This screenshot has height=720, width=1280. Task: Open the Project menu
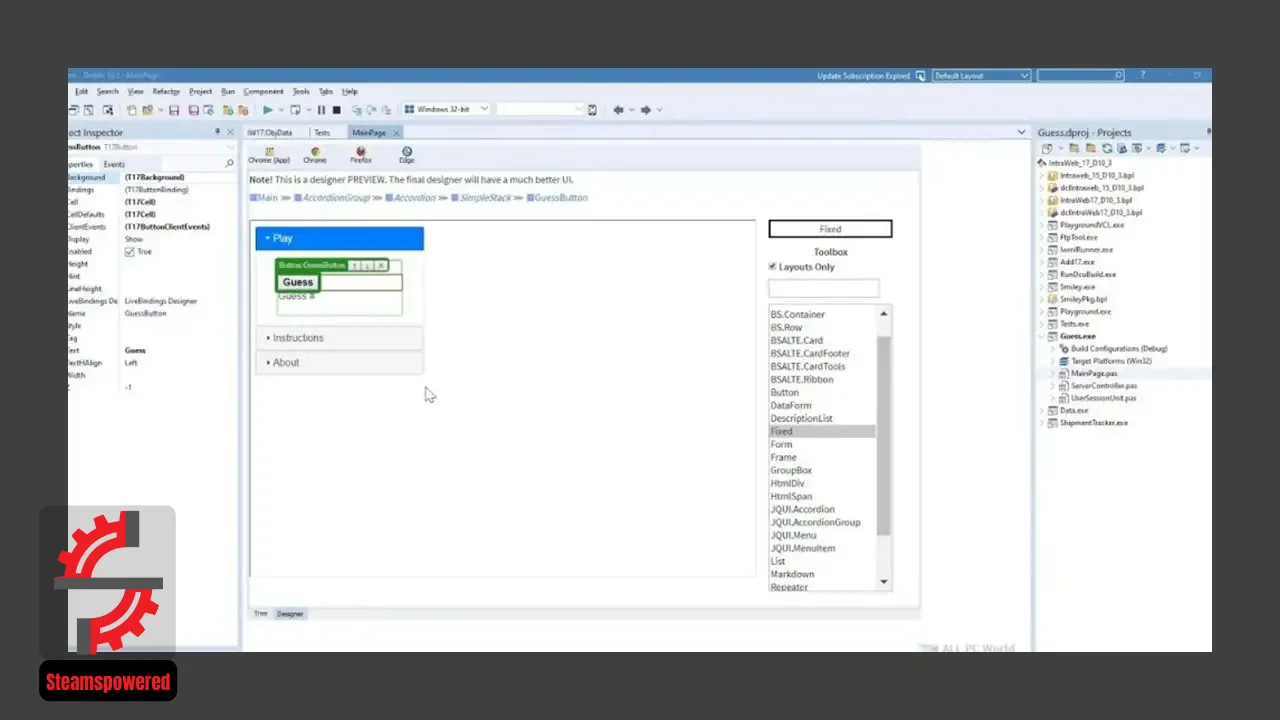pyautogui.click(x=200, y=91)
